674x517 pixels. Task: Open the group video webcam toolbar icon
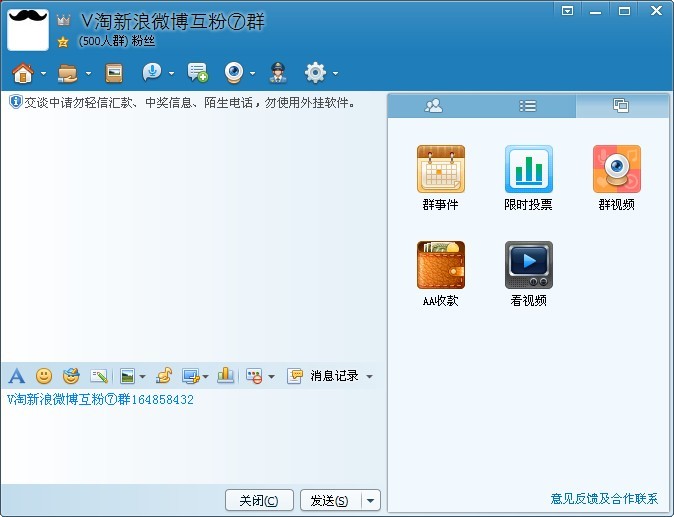pos(234,73)
